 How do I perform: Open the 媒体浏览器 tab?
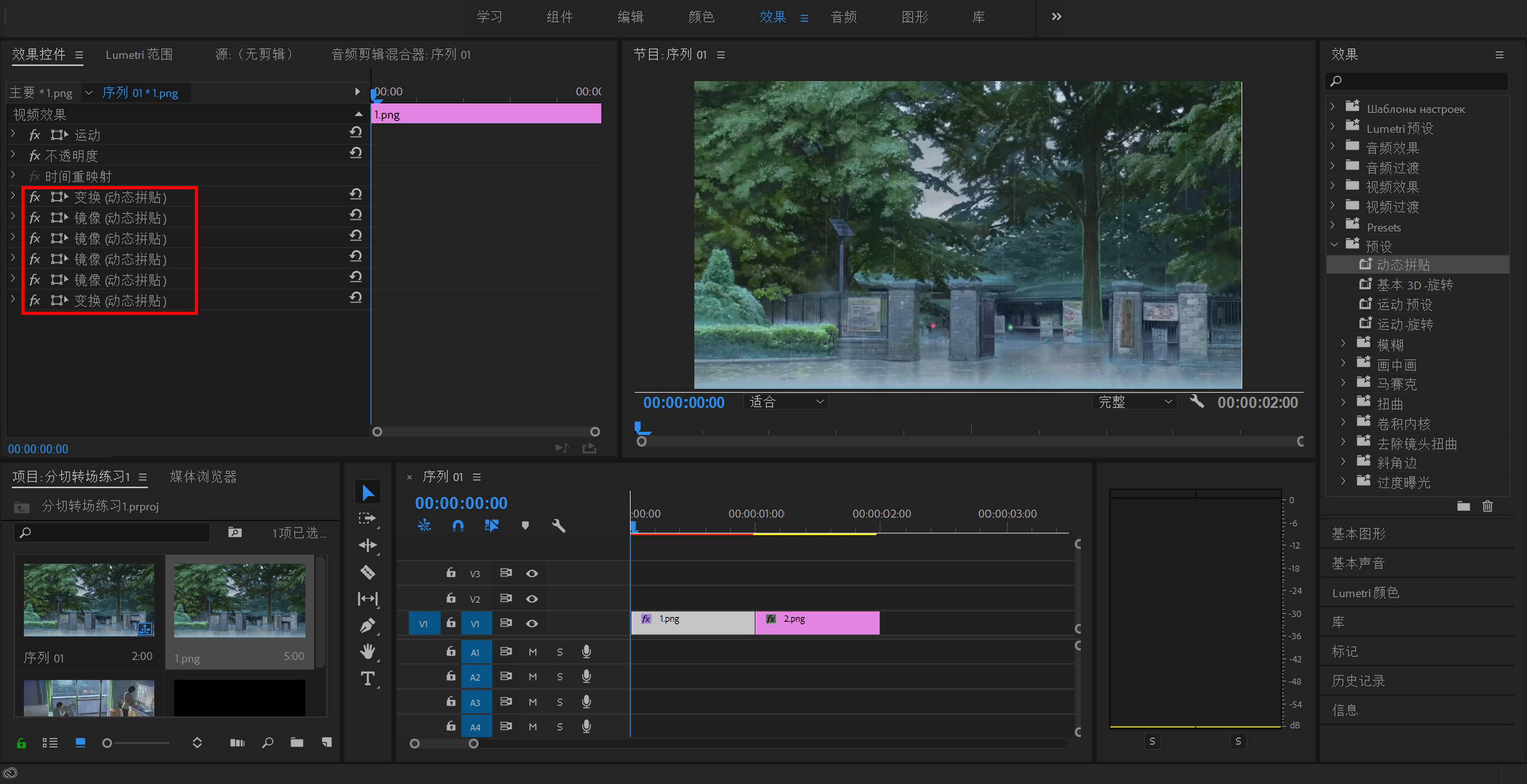[203, 476]
